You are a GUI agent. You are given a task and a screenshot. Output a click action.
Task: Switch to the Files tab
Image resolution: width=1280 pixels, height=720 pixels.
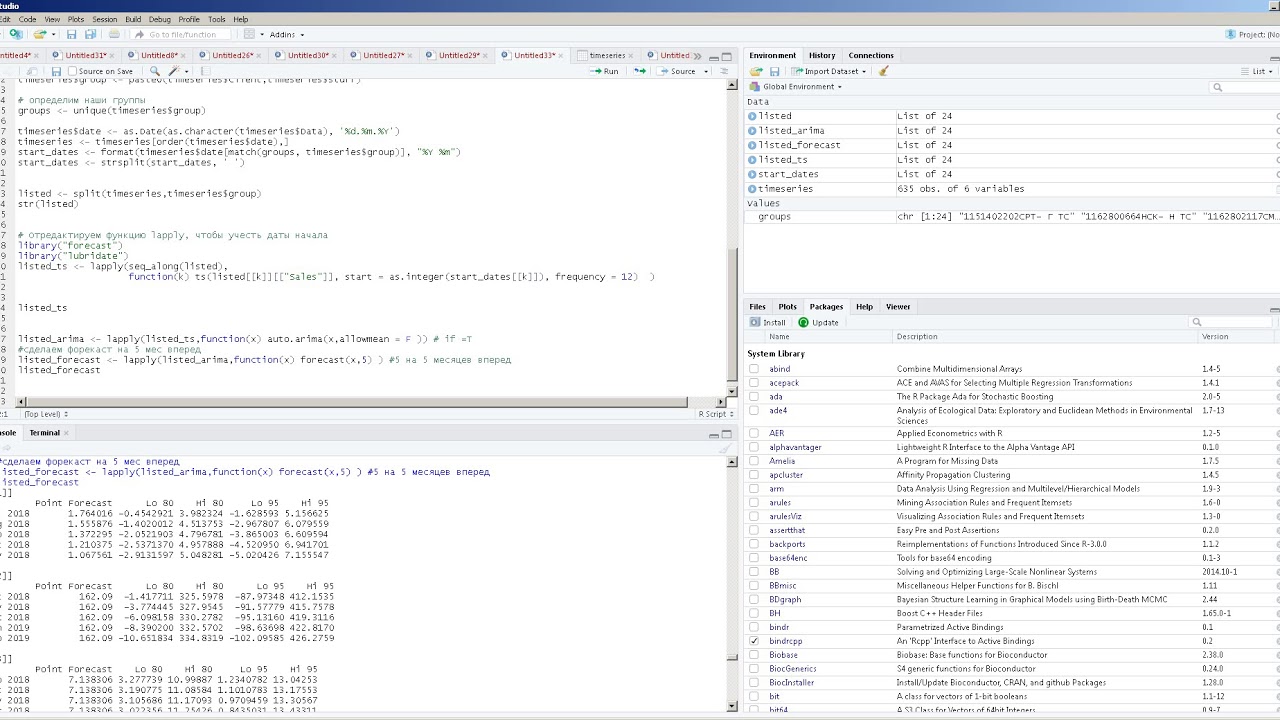[x=757, y=307]
